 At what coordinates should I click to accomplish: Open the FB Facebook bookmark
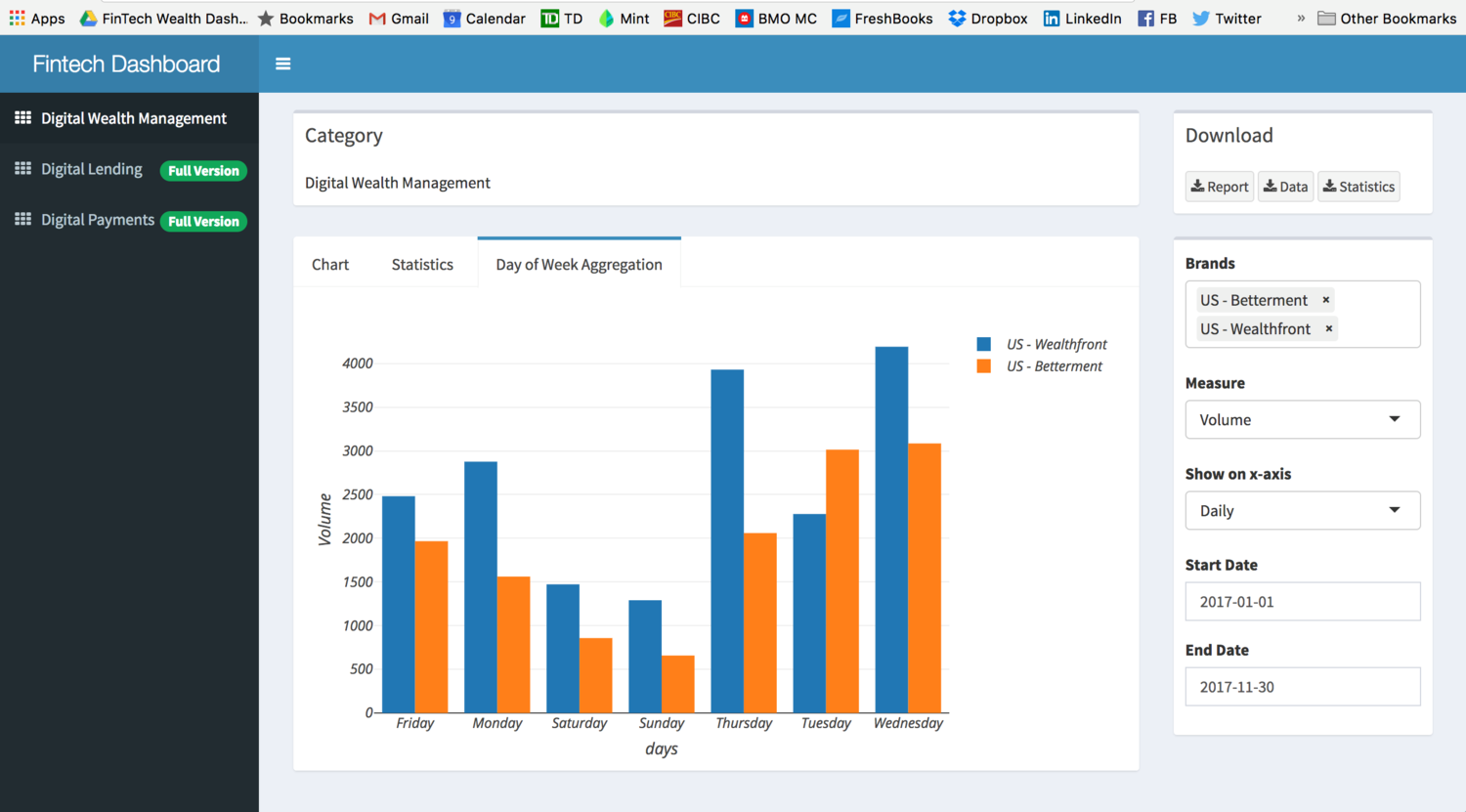pyautogui.click(x=1157, y=18)
